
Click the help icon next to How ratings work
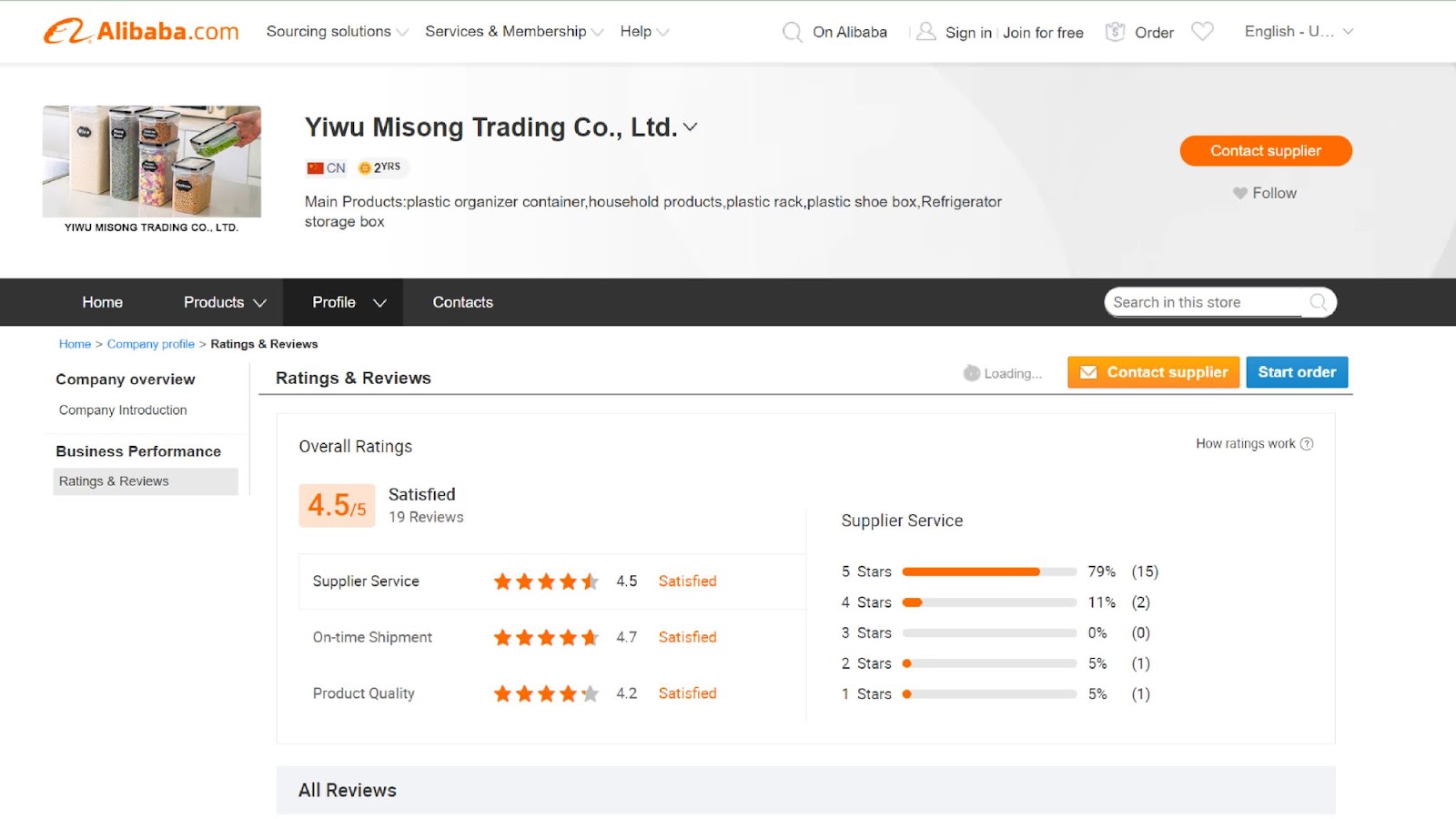1307,444
